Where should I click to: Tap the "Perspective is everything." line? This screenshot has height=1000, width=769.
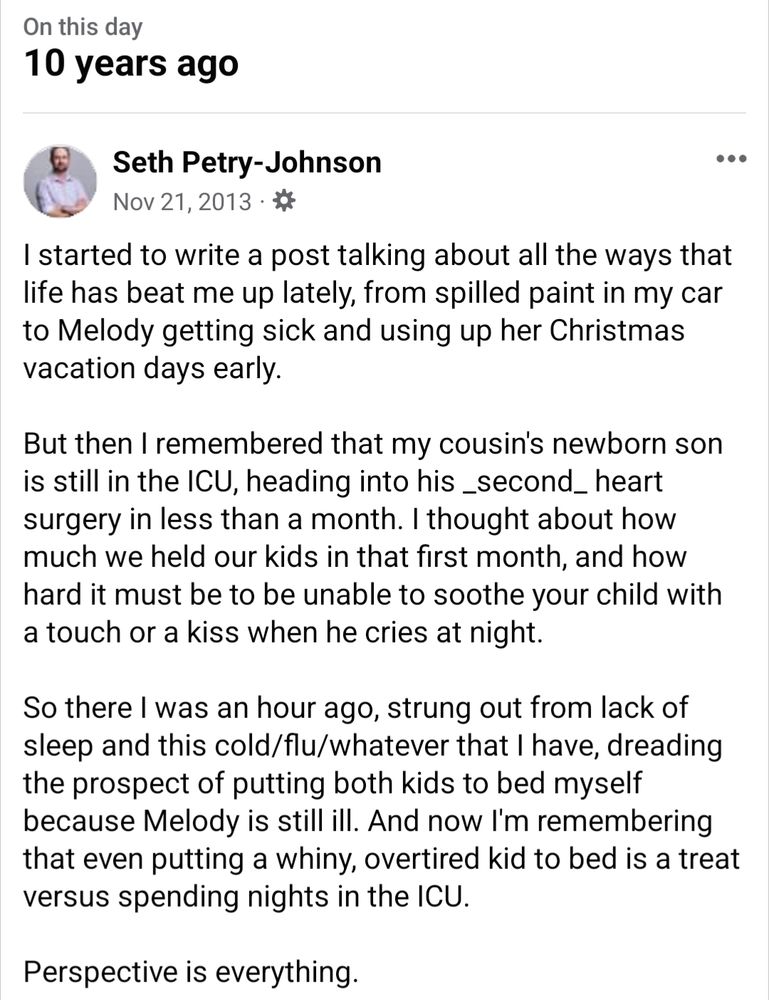tap(190, 972)
